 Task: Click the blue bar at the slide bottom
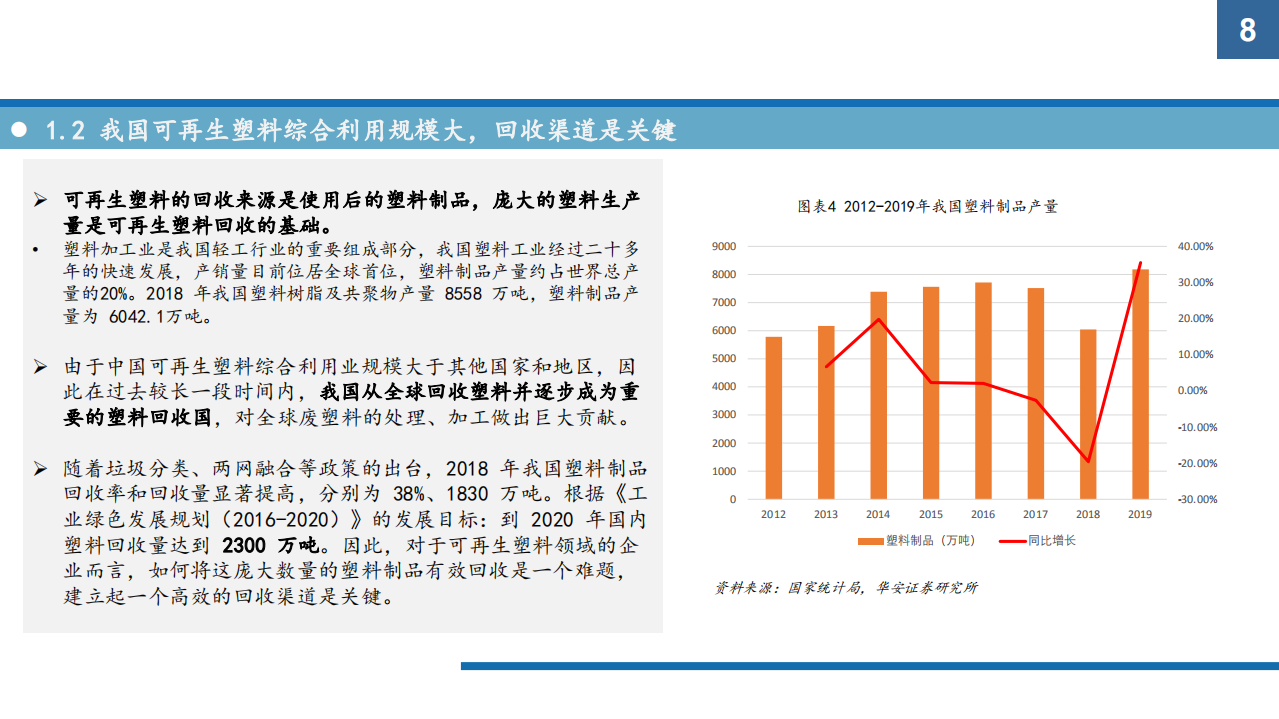860,664
